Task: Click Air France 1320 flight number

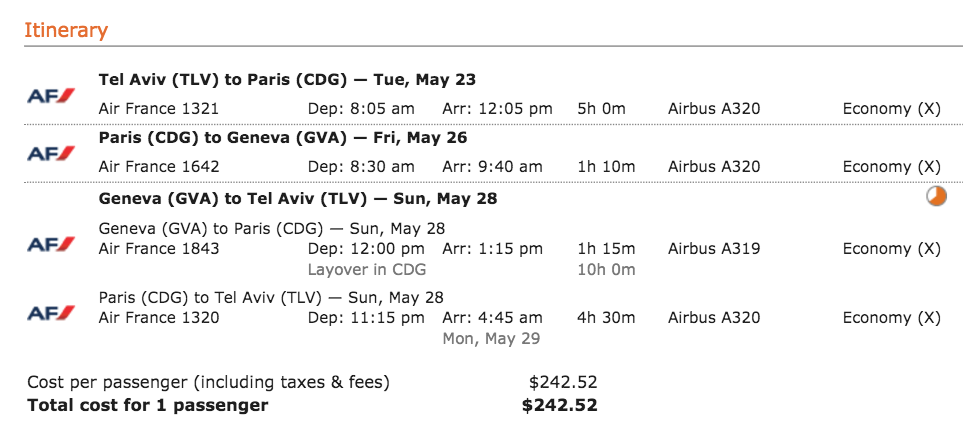Action: 158,317
